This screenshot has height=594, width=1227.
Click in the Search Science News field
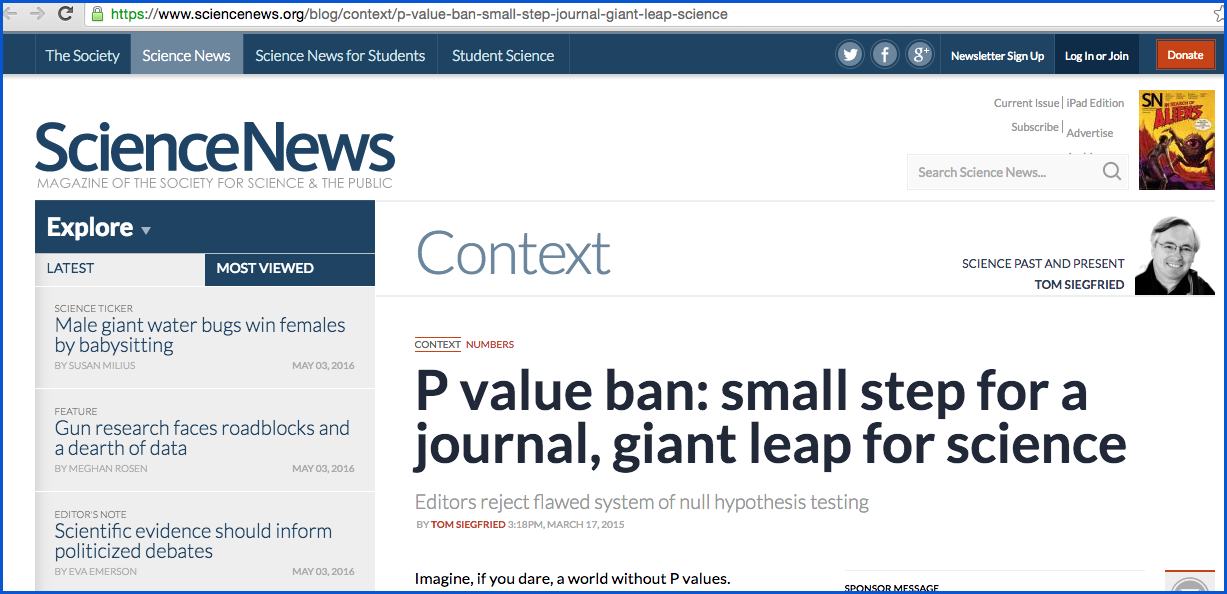[x=1000, y=172]
